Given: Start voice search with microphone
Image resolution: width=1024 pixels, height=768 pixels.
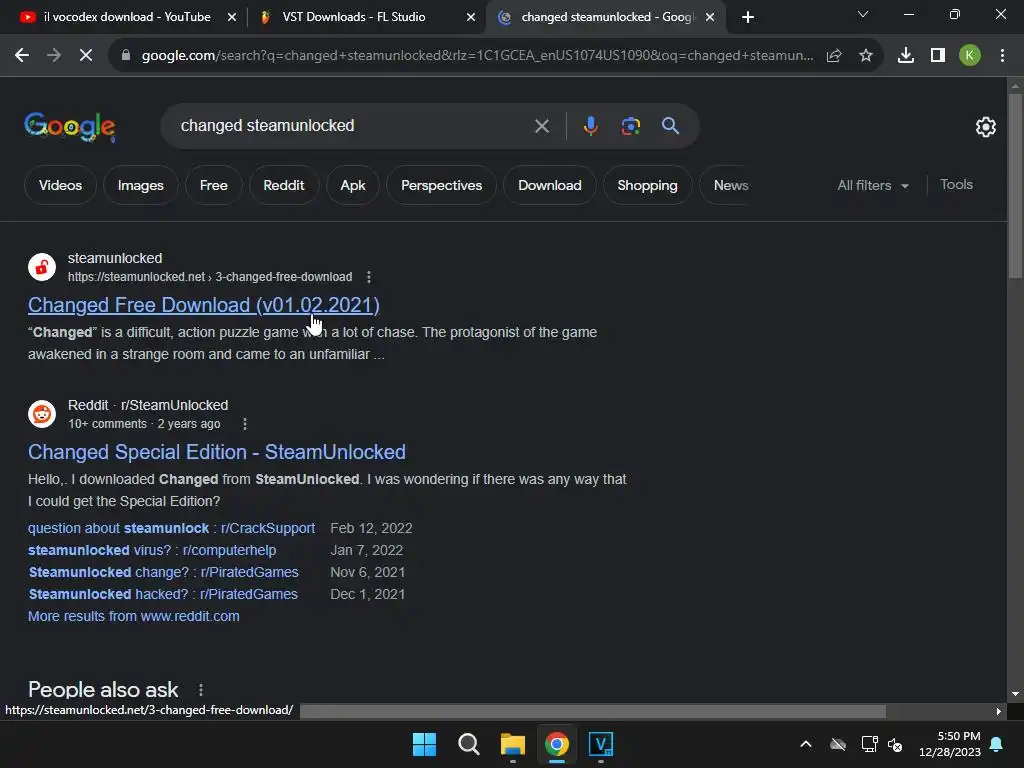Looking at the screenshot, I should (x=590, y=126).
